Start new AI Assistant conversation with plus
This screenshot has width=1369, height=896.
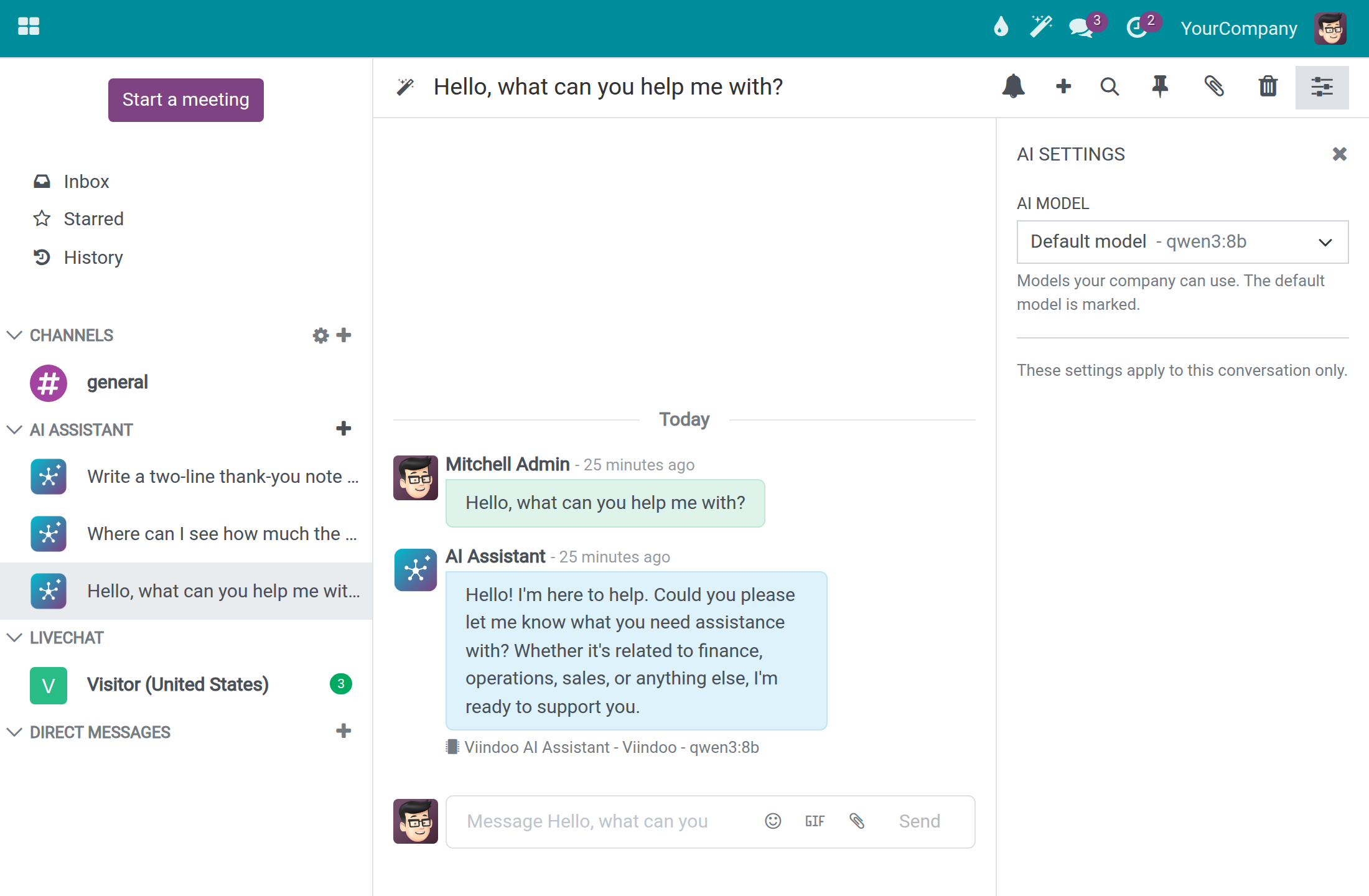tap(343, 429)
